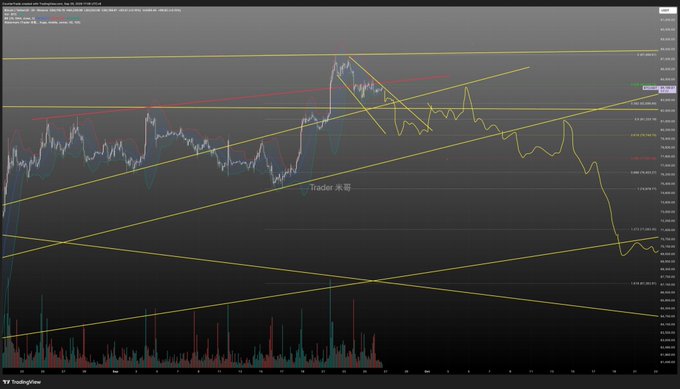Select the 0.886 Fibonacci level label
680x389 pixels.
(x=644, y=173)
